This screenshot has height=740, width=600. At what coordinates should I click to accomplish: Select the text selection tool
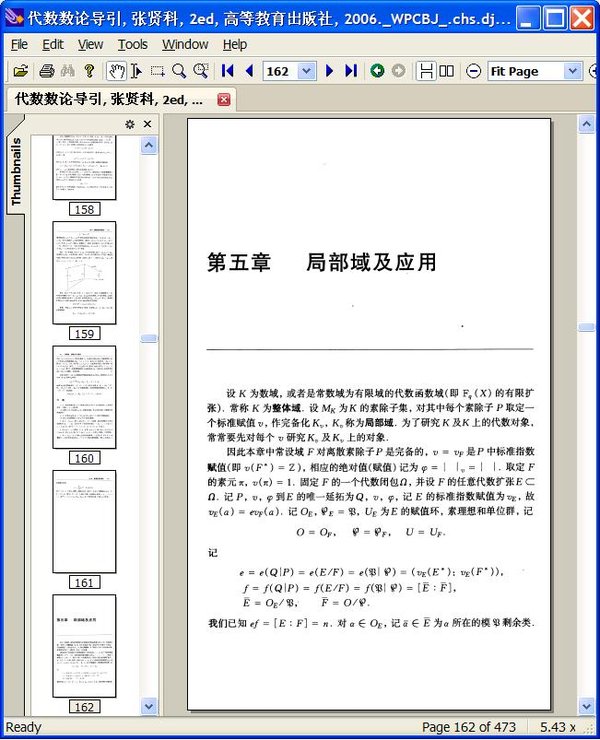pos(136,71)
